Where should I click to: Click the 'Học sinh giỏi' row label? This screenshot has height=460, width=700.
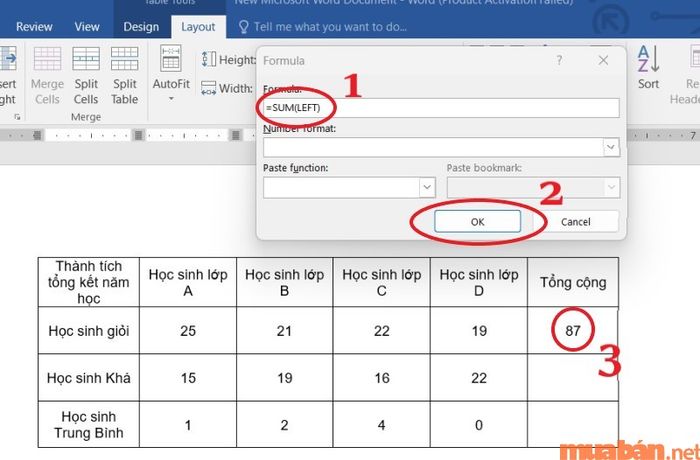point(89,331)
